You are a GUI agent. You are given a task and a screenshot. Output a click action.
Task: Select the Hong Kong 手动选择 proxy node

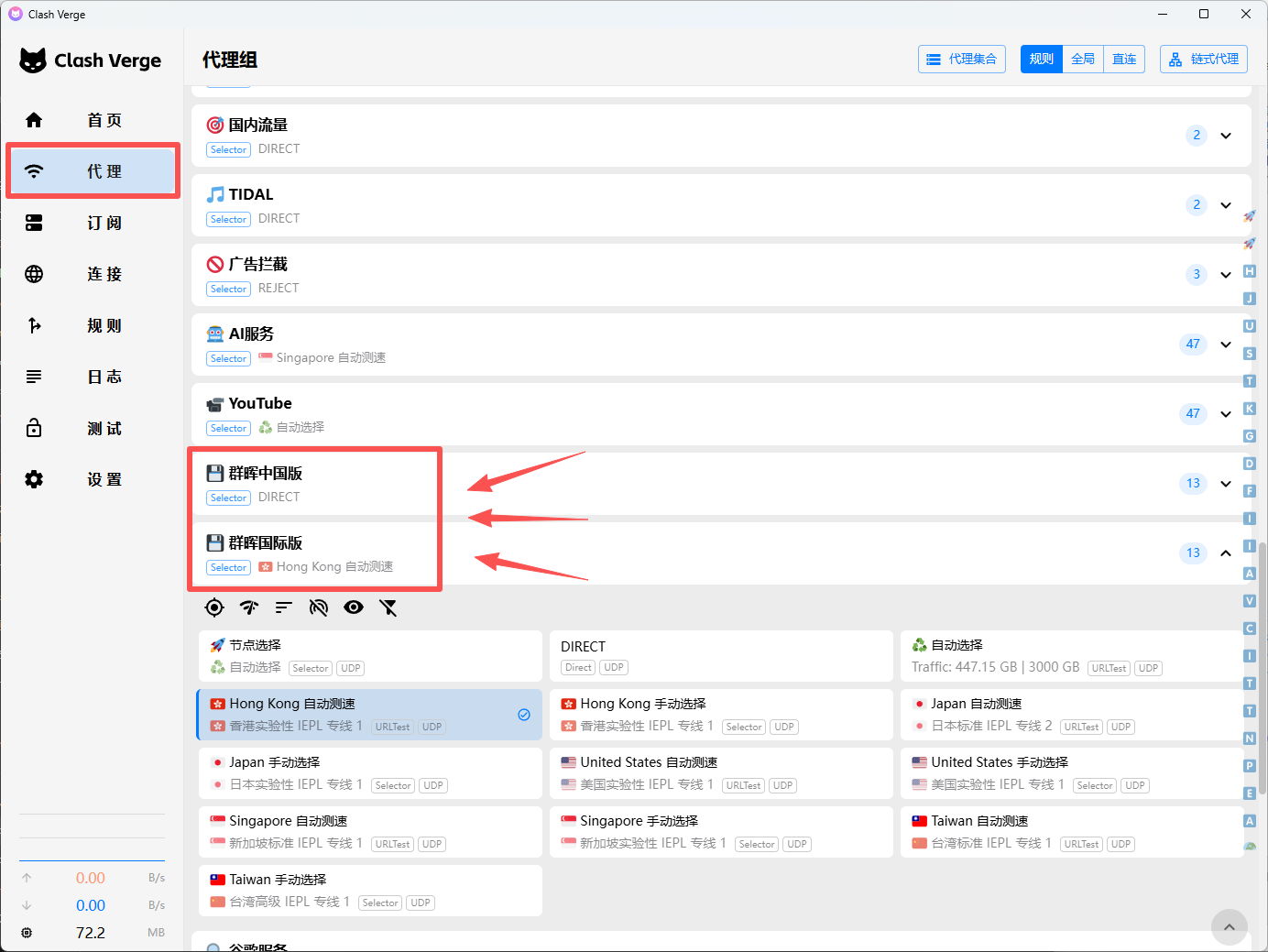721,714
